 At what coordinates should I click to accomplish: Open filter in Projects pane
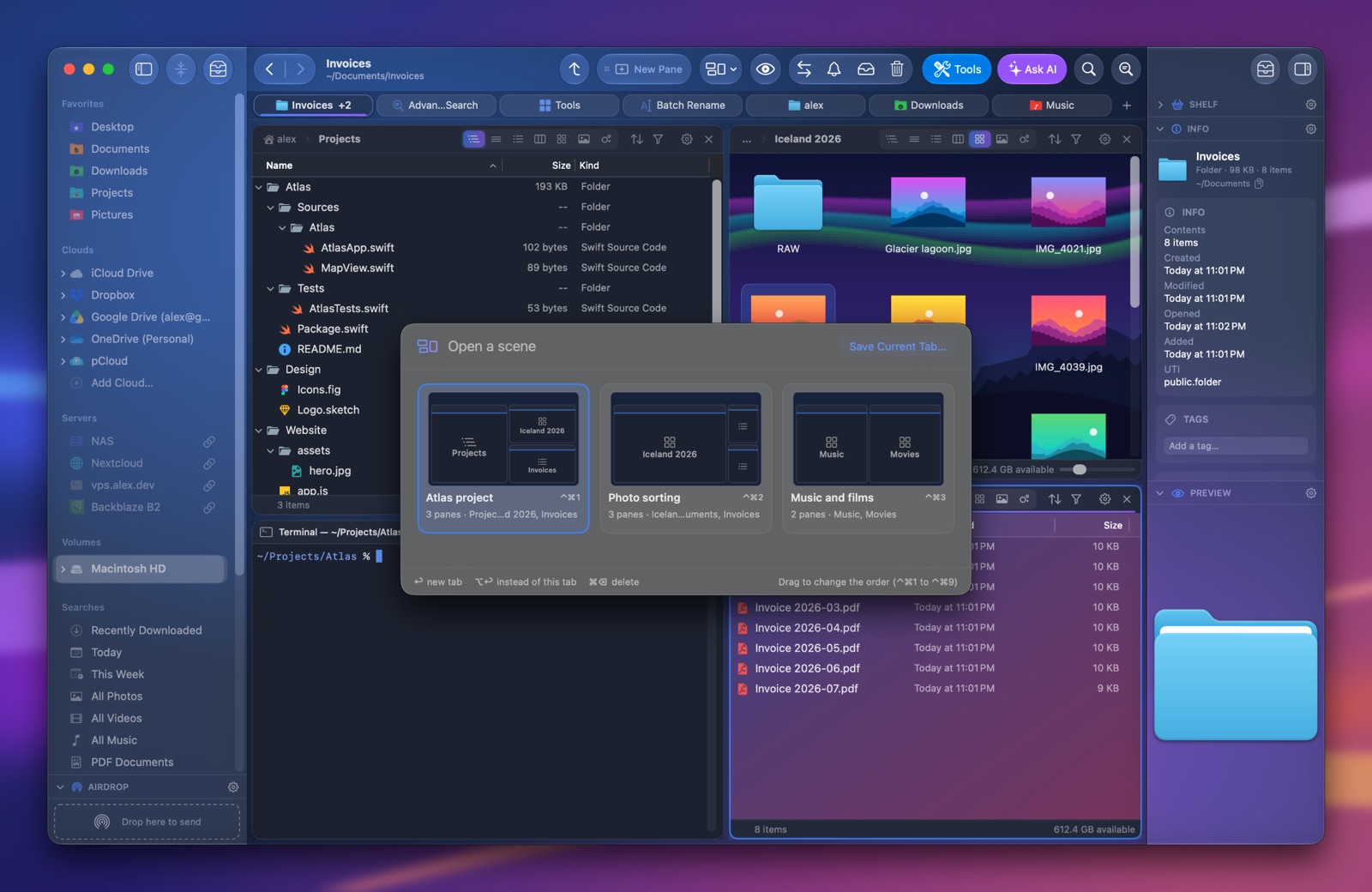pyautogui.click(x=658, y=139)
